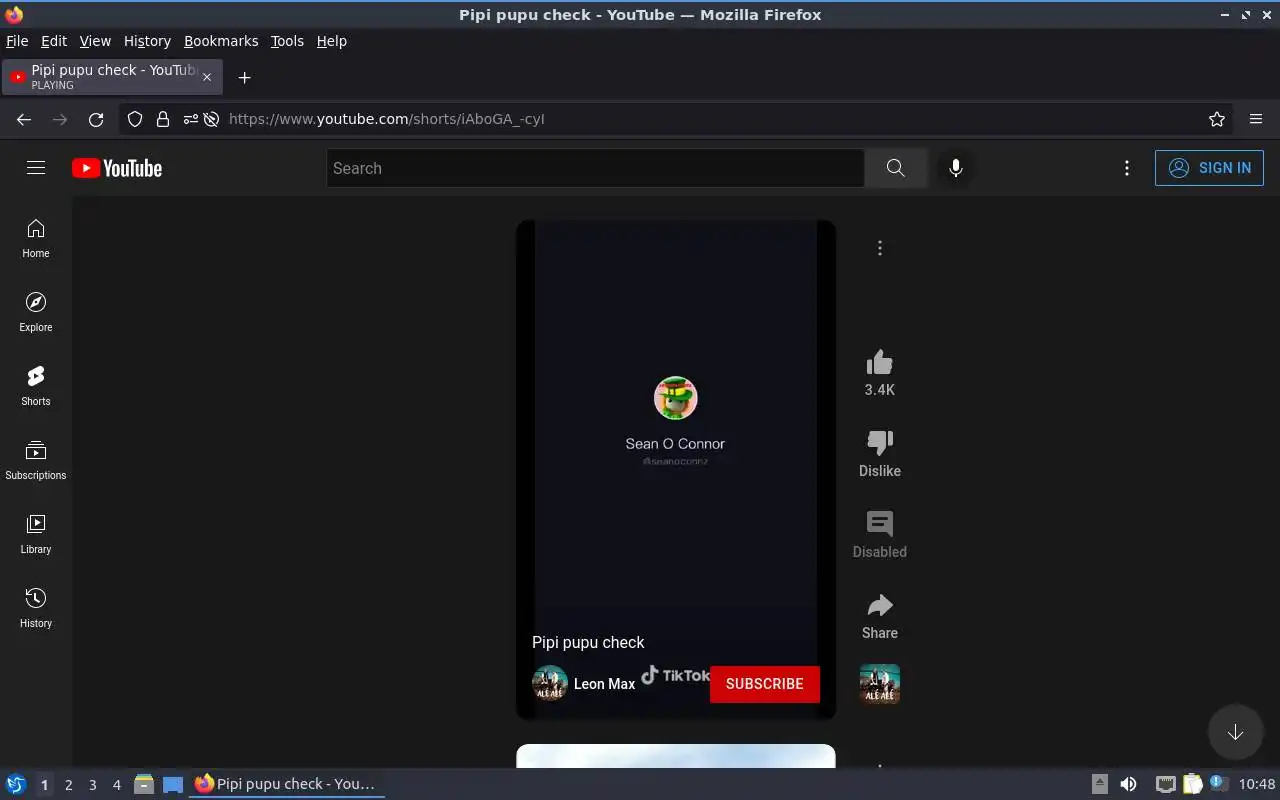Open tracking protection shield icon

(x=135, y=119)
